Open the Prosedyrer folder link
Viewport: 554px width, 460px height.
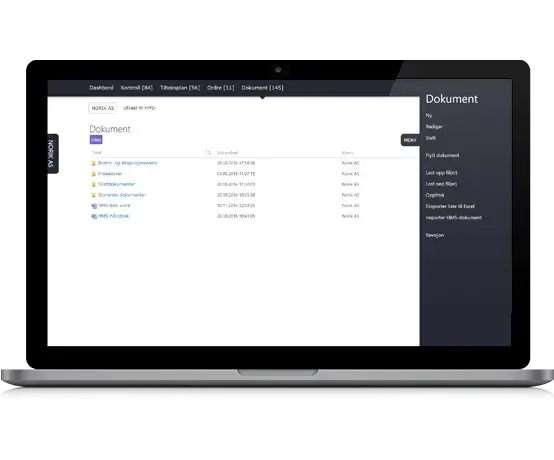[x=110, y=174]
